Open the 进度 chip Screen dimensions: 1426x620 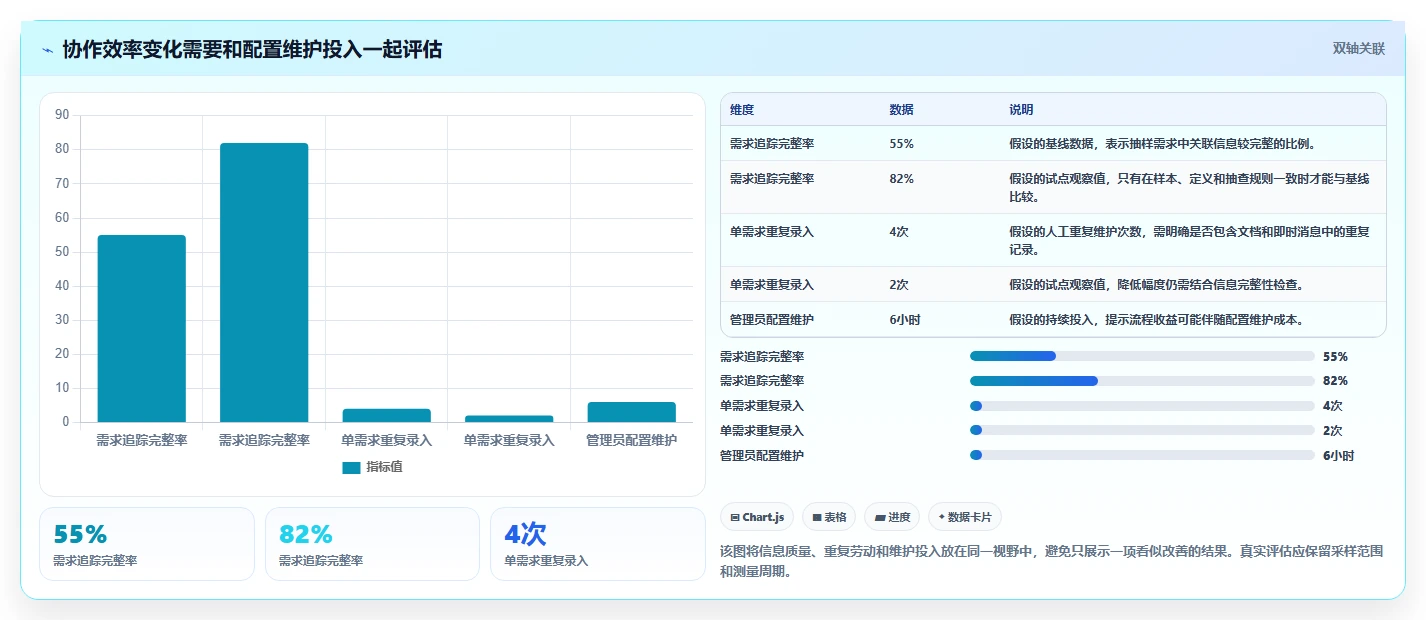892,517
